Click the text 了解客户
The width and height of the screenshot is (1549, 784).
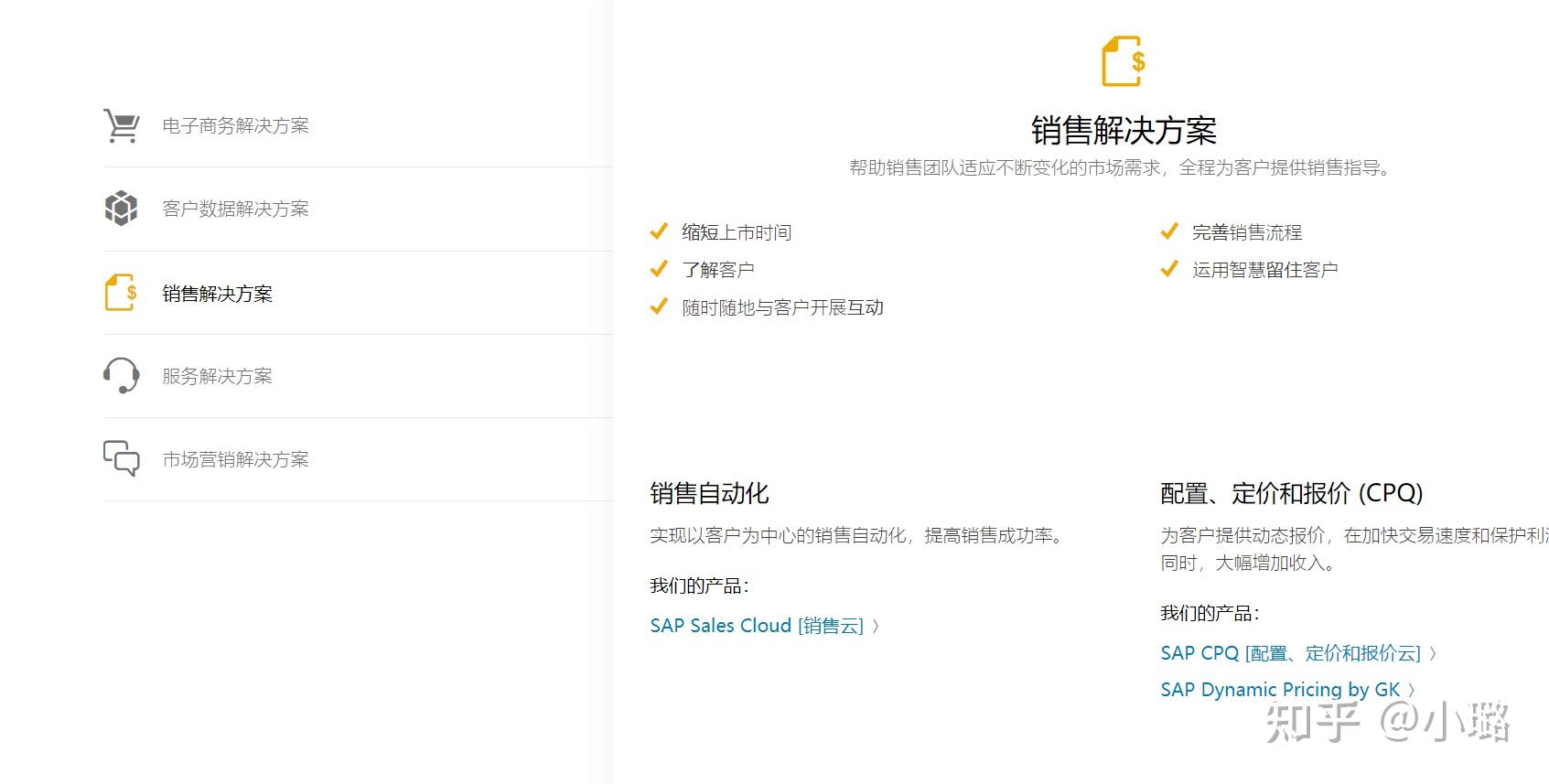pyautogui.click(x=718, y=270)
